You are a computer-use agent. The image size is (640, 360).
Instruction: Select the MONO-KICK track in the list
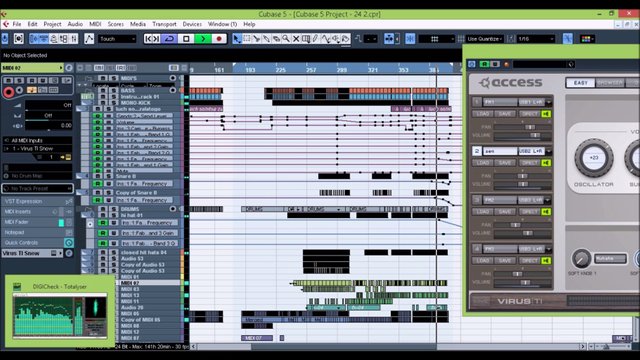pyautogui.click(x=136, y=103)
